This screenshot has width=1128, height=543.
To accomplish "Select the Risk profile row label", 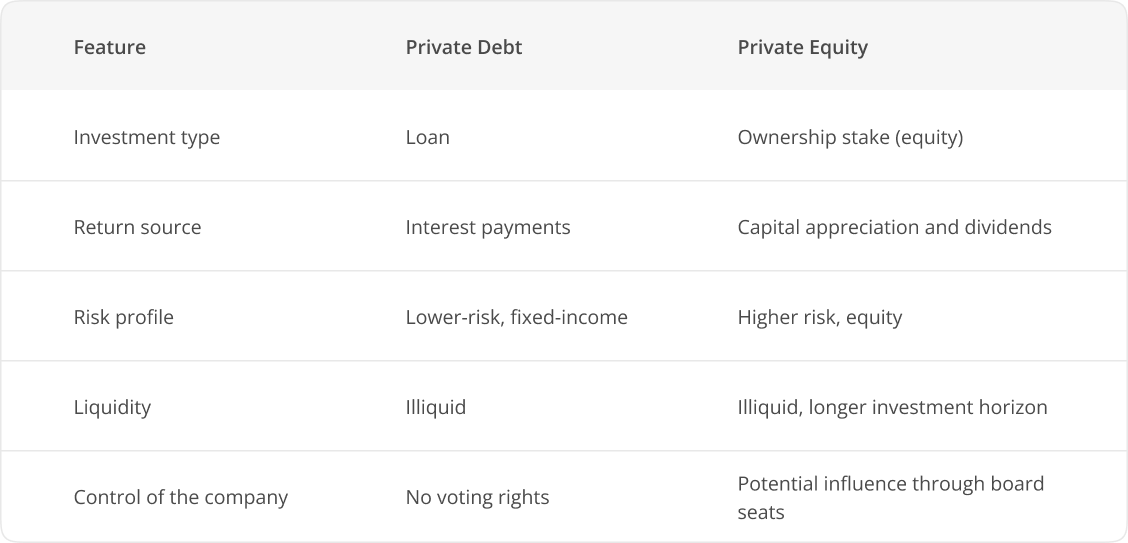I will (x=124, y=317).
